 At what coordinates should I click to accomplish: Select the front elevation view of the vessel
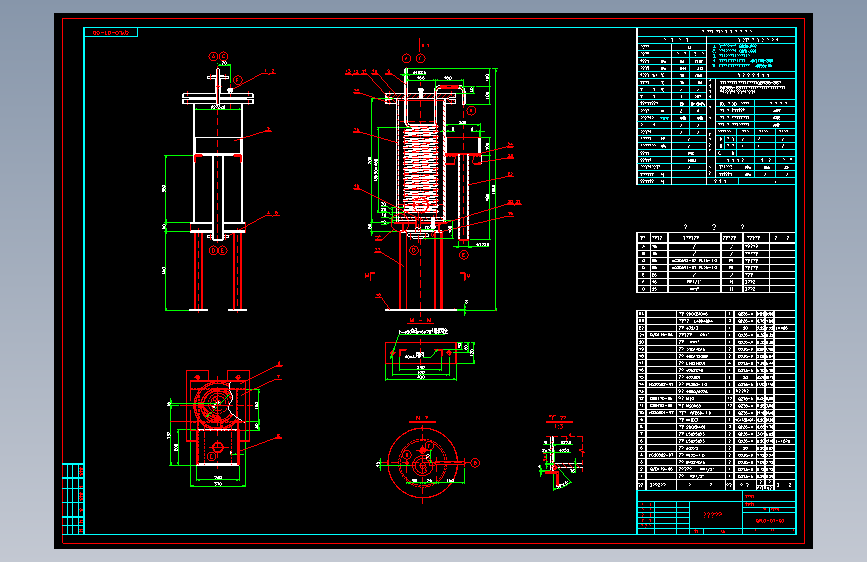point(220,183)
